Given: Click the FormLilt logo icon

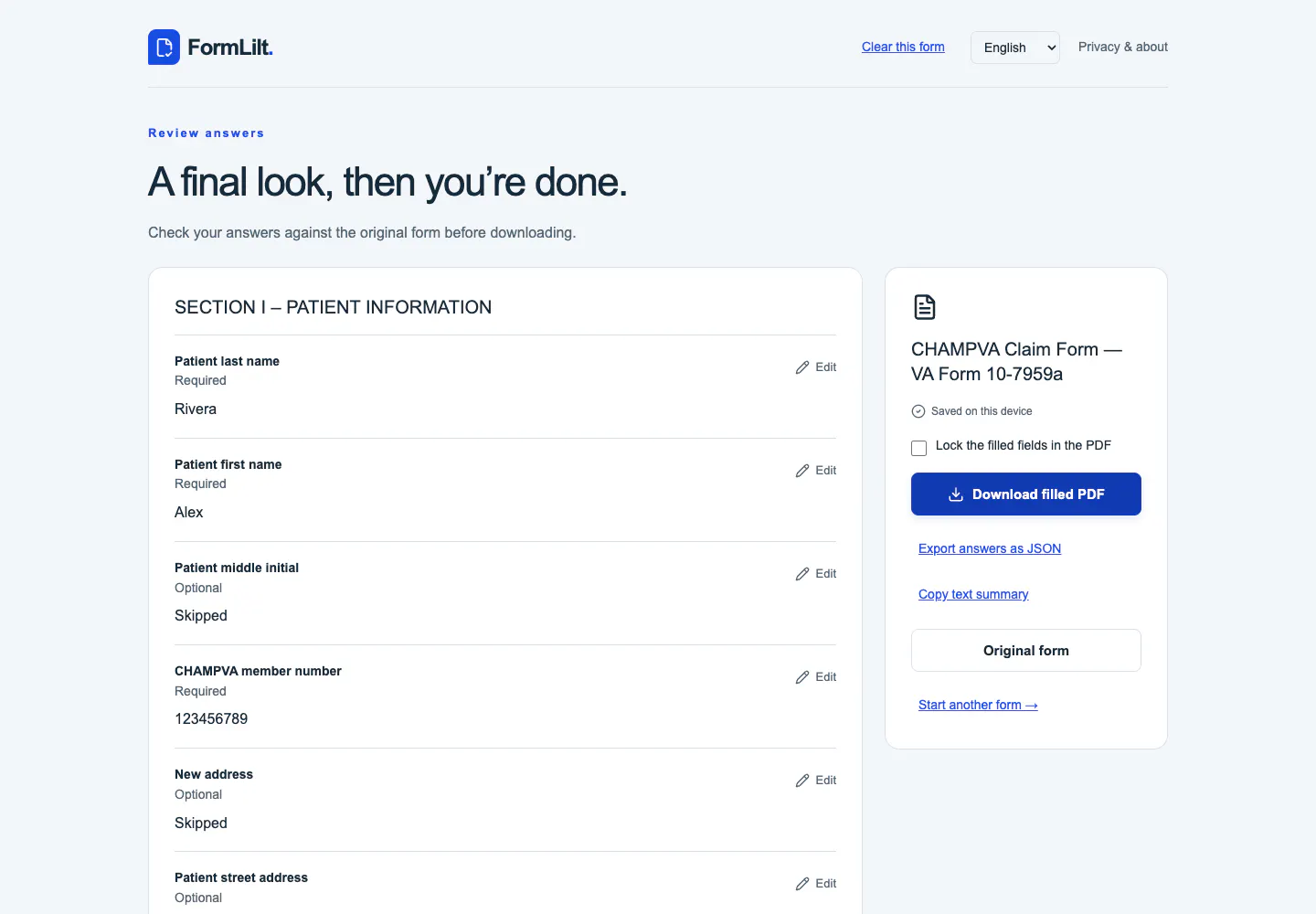Looking at the screenshot, I should pyautogui.click(x=164, y=48).
